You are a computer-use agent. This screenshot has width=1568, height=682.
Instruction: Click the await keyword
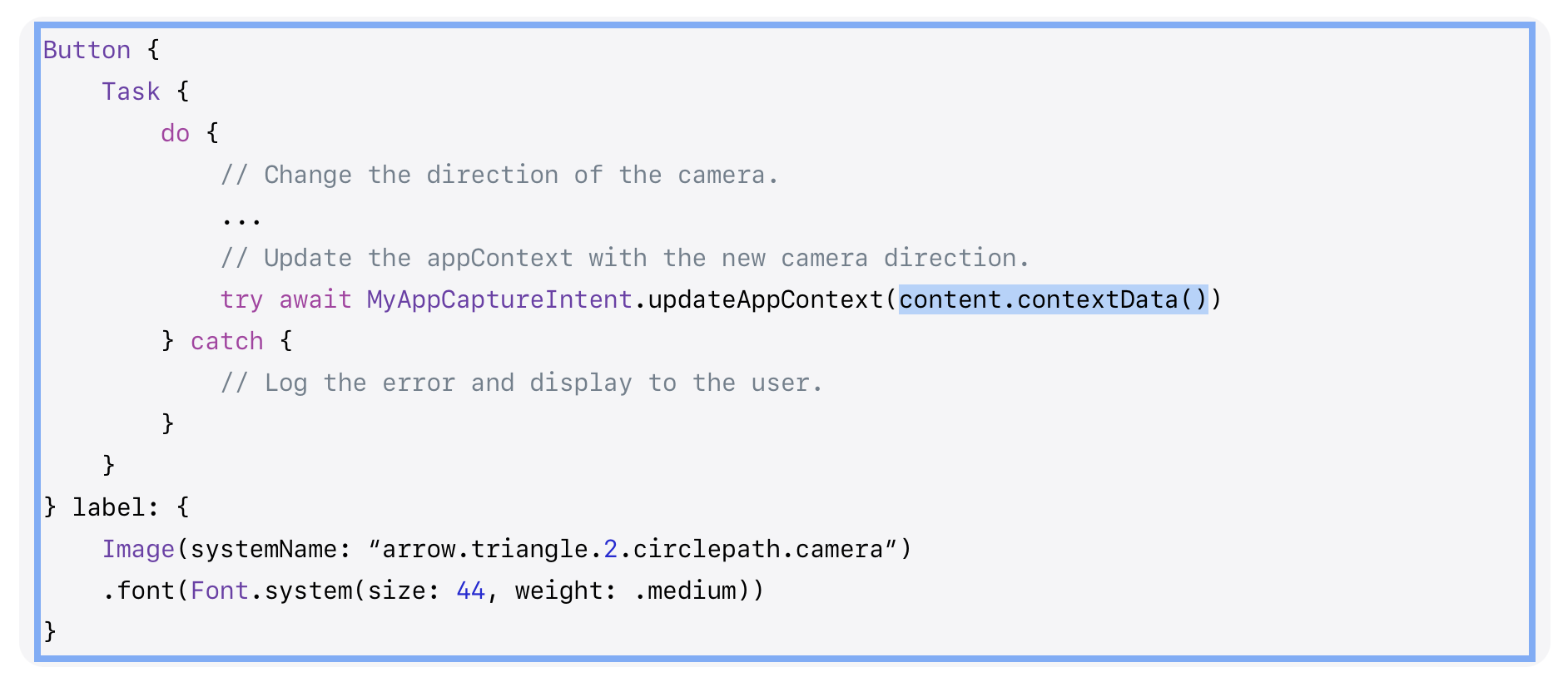tap(315, 299)
